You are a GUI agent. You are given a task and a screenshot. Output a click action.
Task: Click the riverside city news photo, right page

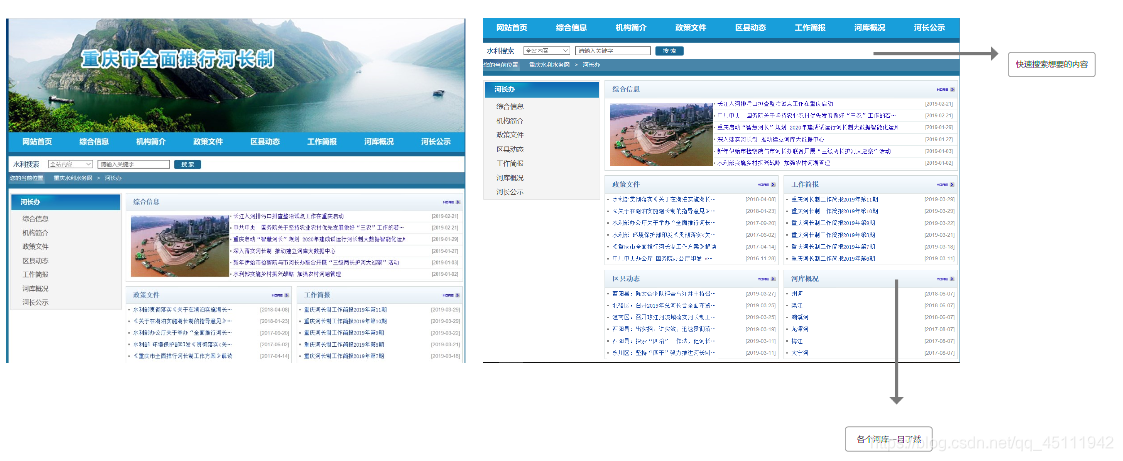662,135
